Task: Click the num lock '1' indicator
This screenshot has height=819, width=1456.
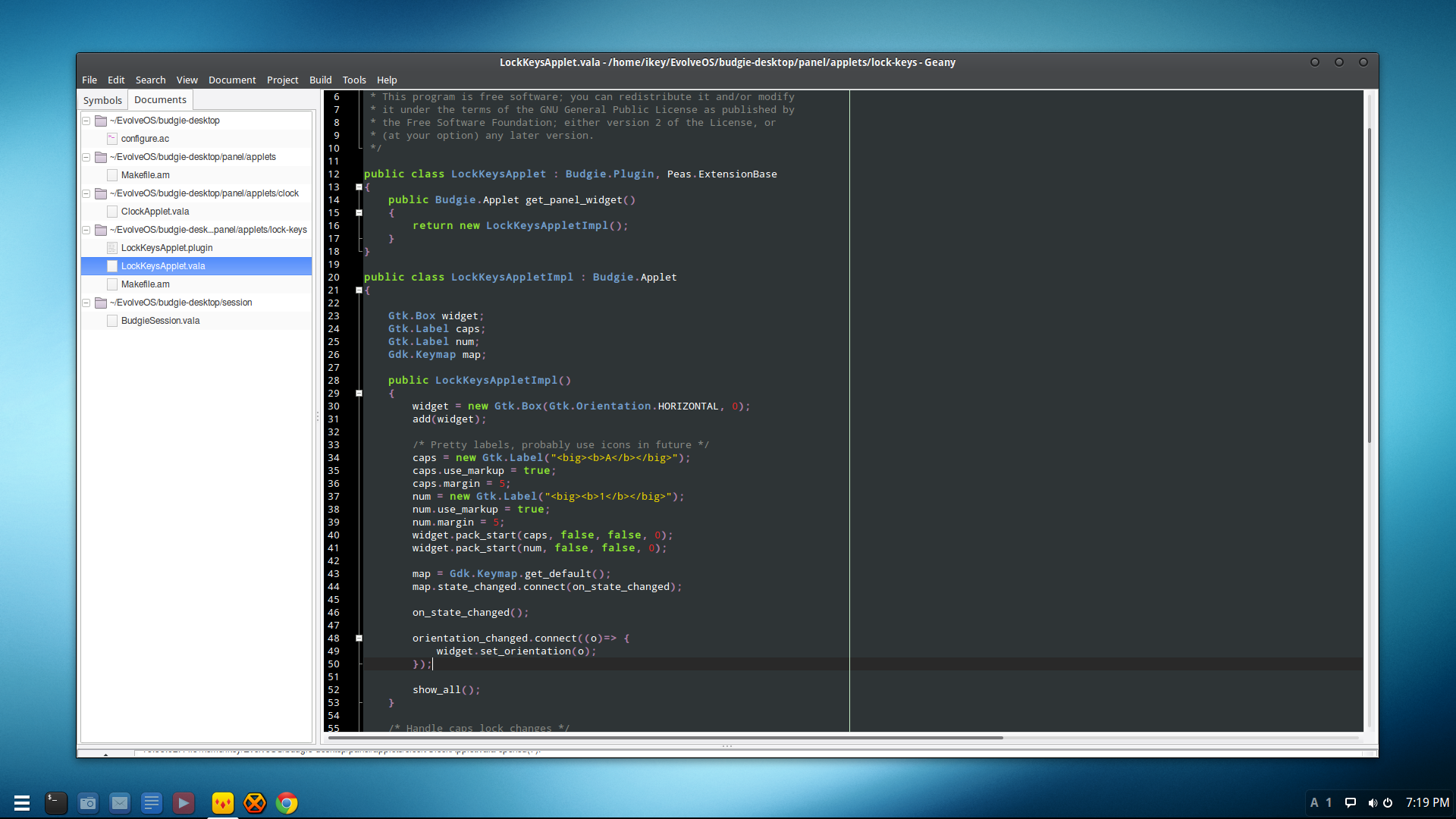Action: (x=1329, y=803)
